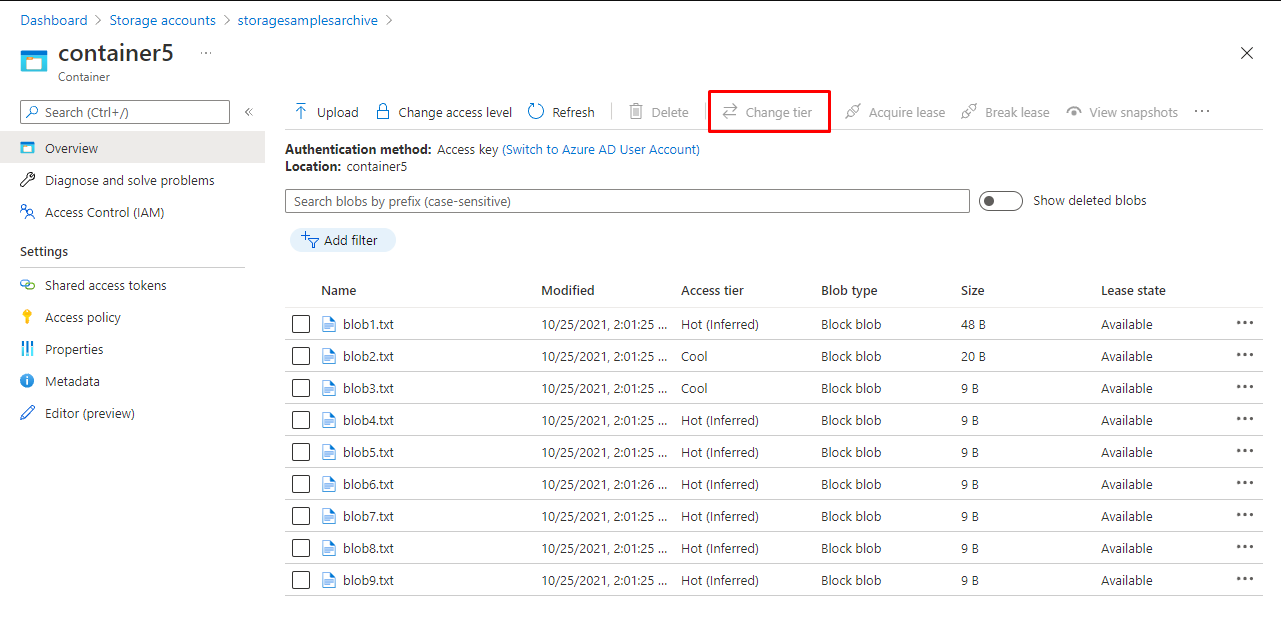Sort by the Access tier column header
The height and width of the screenshot is (629, 1281).
point(712,290)
